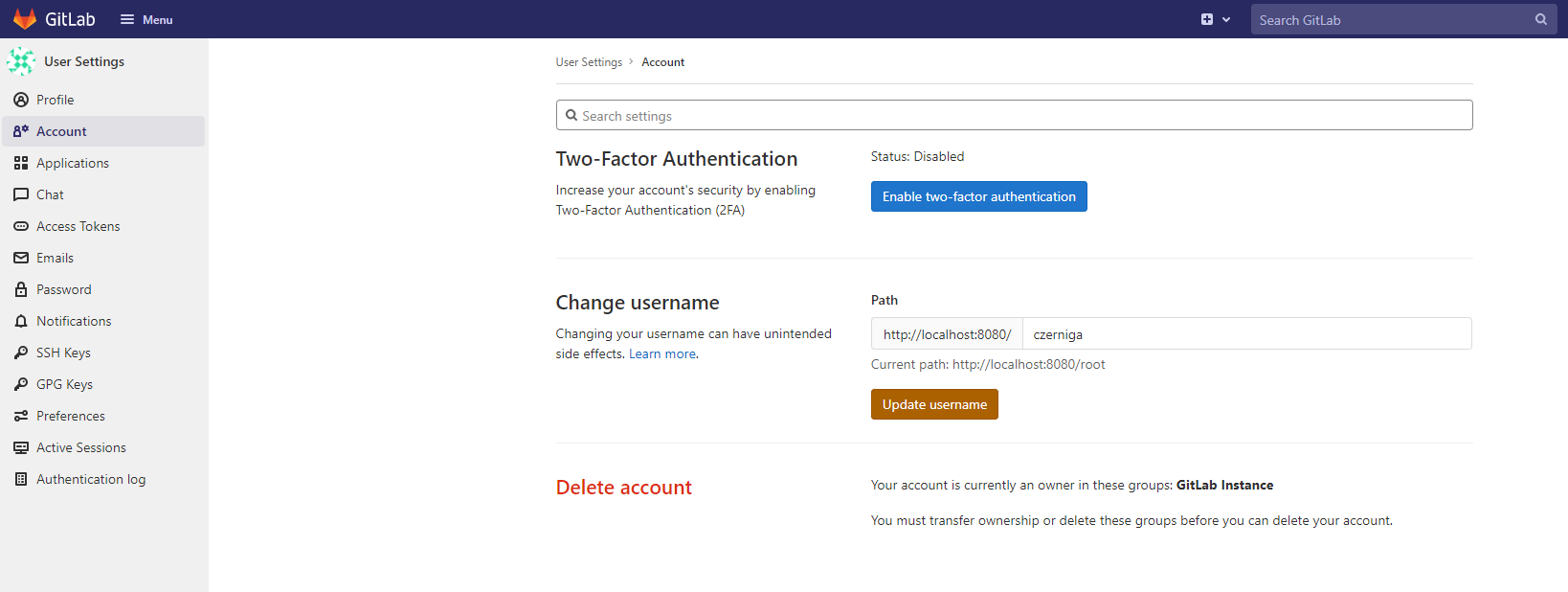Click the Profile sidebar icon
Viewport: 1568px width, 592px height.
21,100
